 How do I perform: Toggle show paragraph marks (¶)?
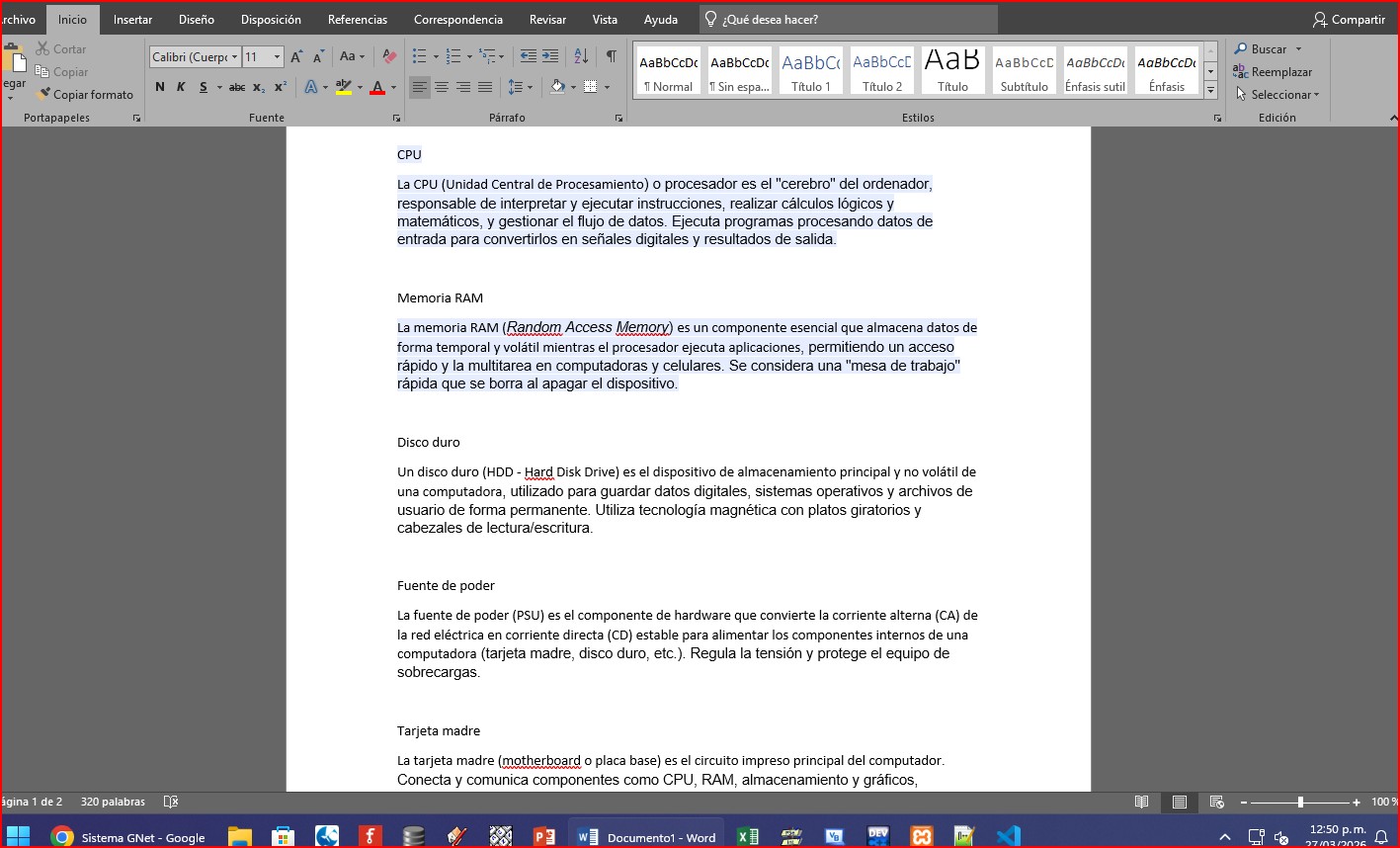[x=611, y=57]
